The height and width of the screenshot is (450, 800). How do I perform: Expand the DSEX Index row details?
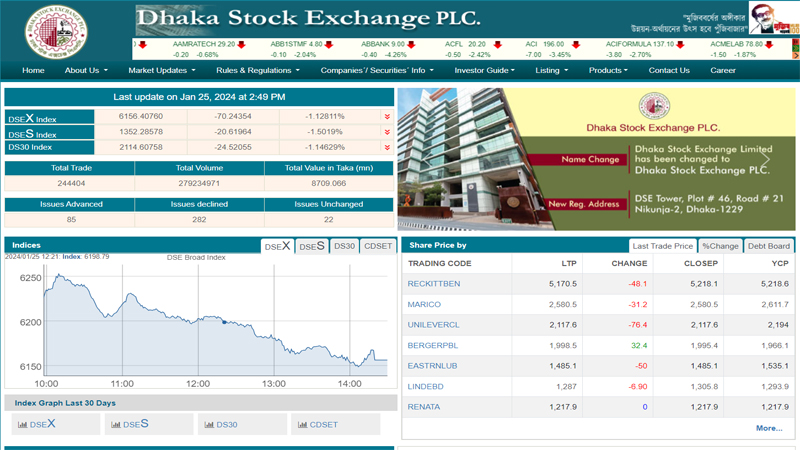point(387,117)
